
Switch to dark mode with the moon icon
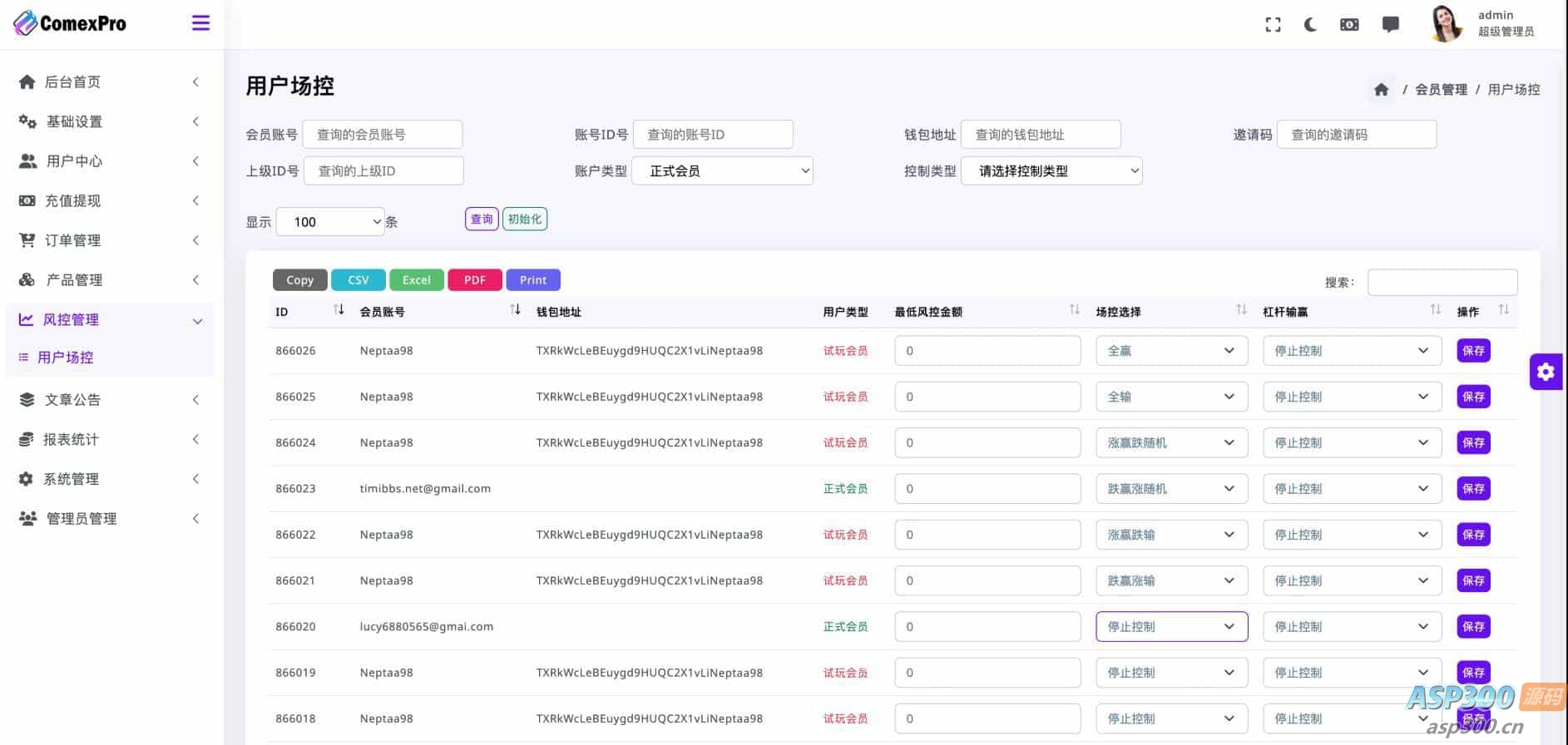1310,25
